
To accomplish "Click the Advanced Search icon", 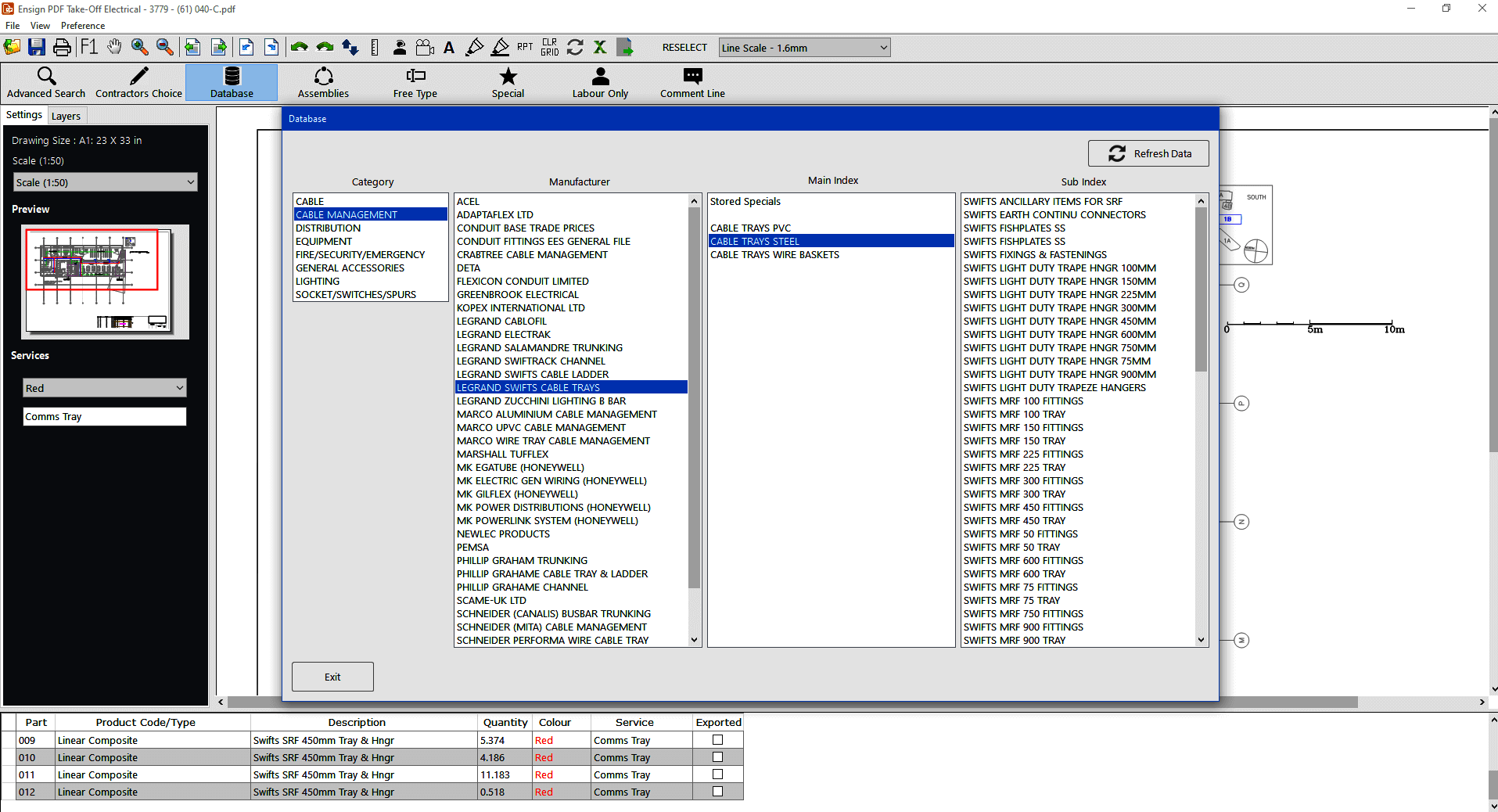I will (x=46, y=83).
